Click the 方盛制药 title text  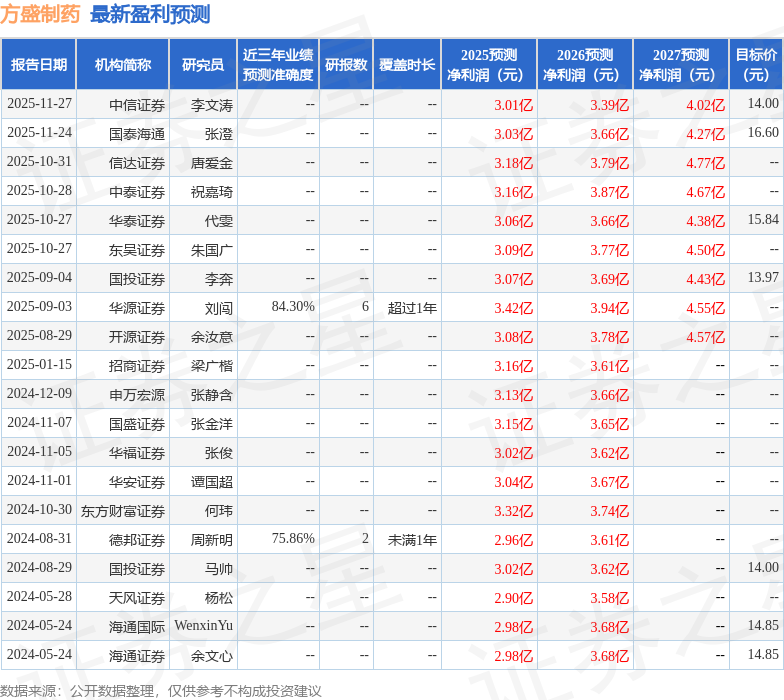(x=40, y=14)
